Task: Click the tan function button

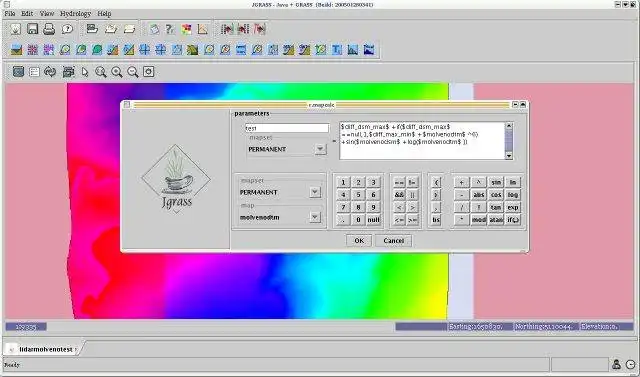Action: pos(496,207)
